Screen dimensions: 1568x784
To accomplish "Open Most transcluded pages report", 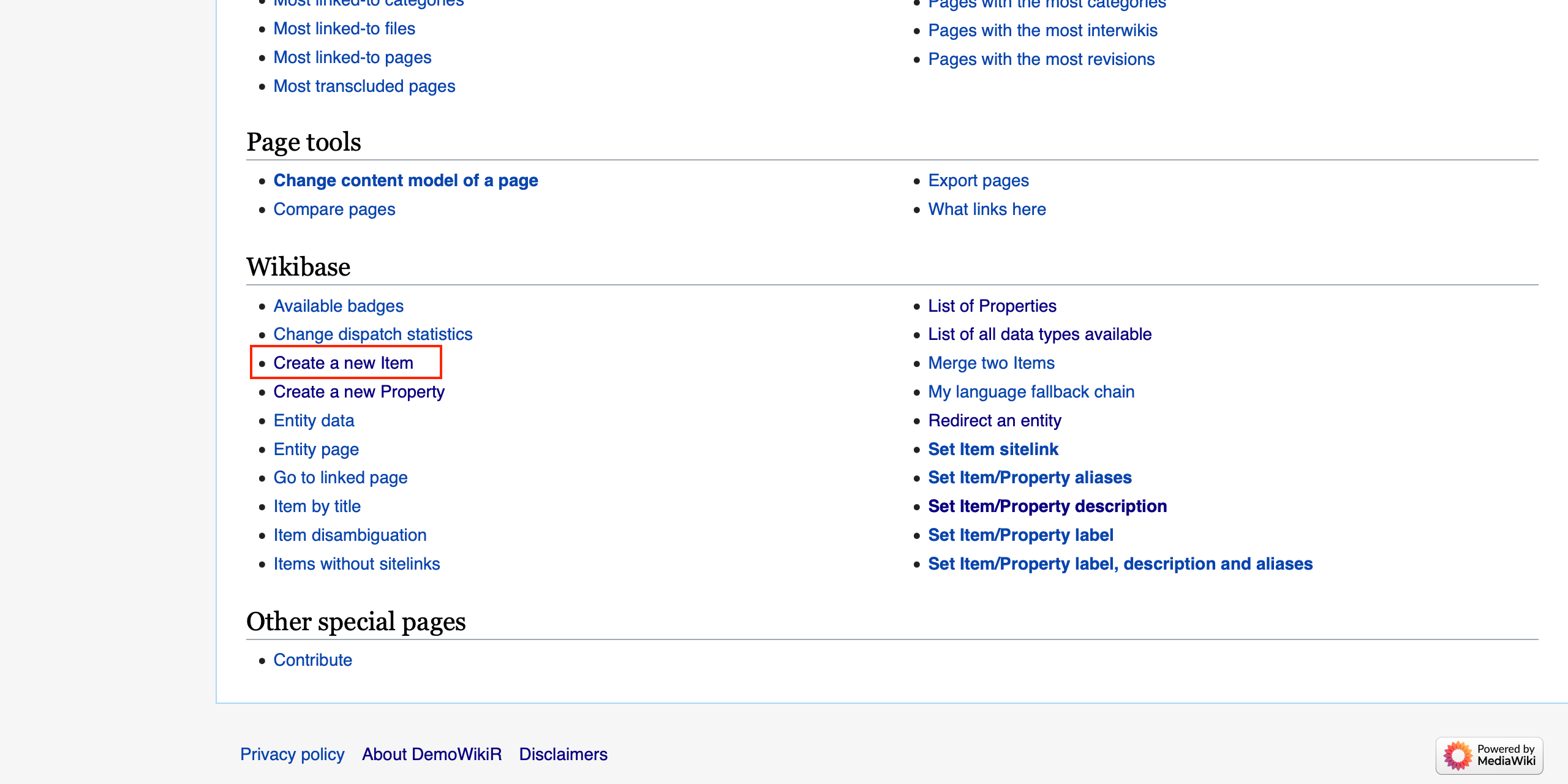I will (364, 86).
